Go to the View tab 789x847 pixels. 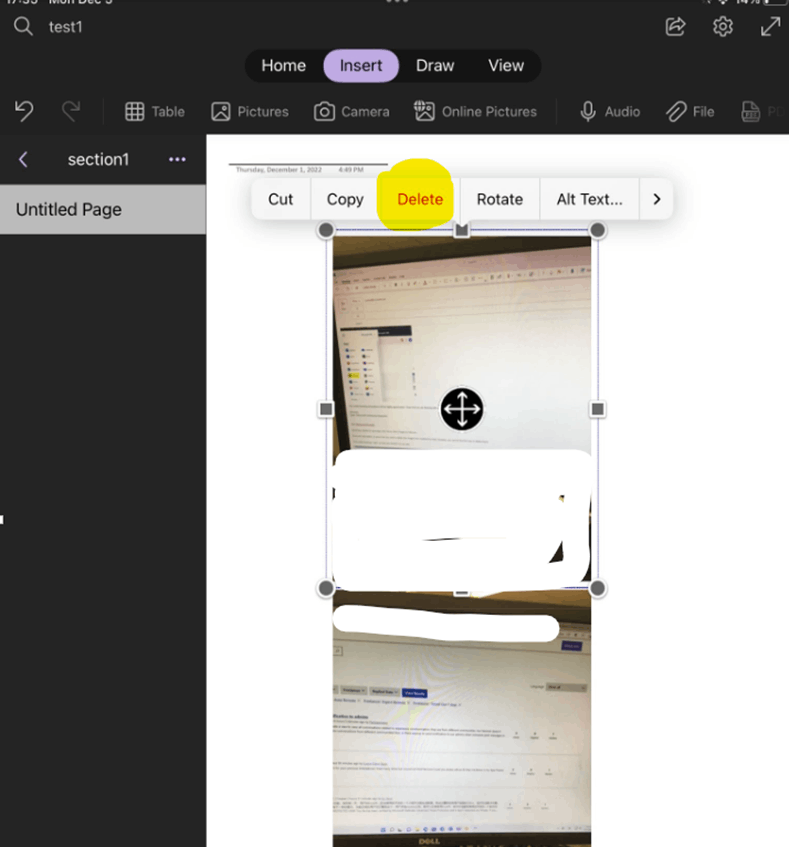coord(506,65)
